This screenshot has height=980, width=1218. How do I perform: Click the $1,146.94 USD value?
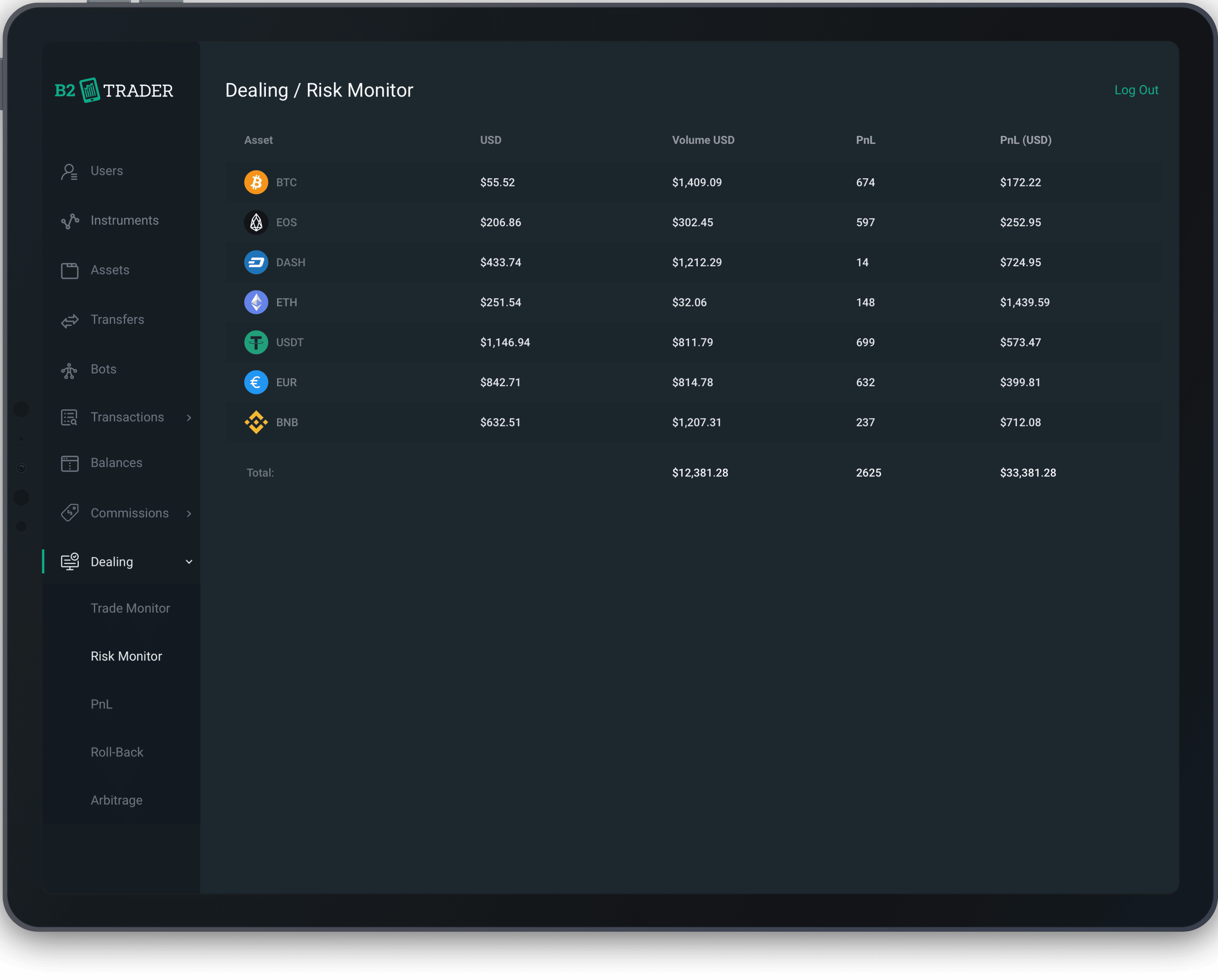pos(505,343)
